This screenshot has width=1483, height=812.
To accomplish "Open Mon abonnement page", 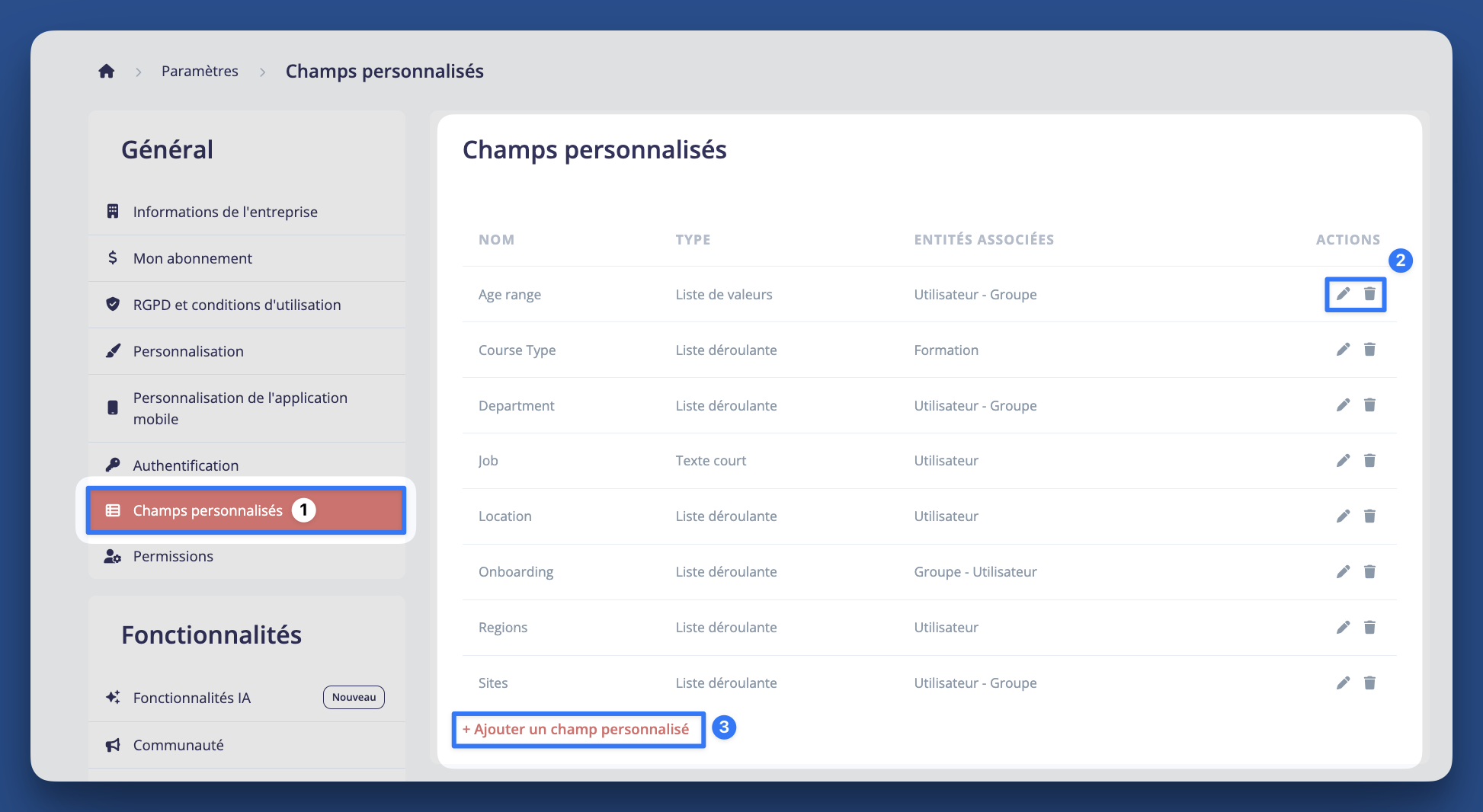I will point(247,258).
